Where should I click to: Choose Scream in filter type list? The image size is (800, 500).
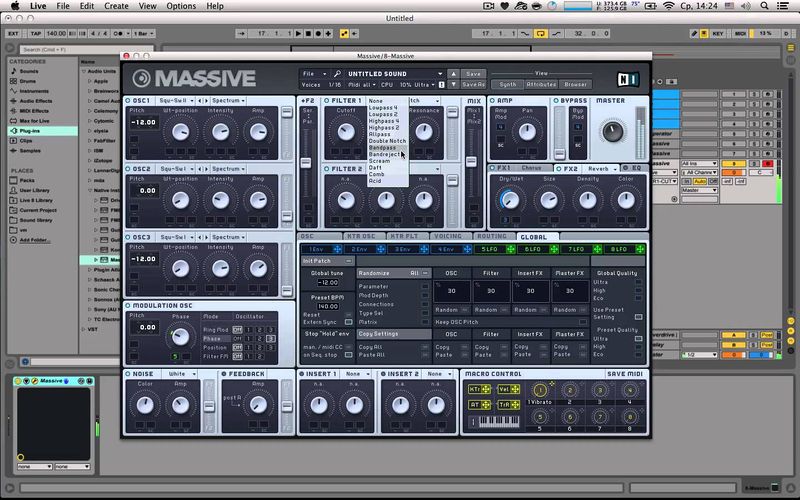point(387,161)
